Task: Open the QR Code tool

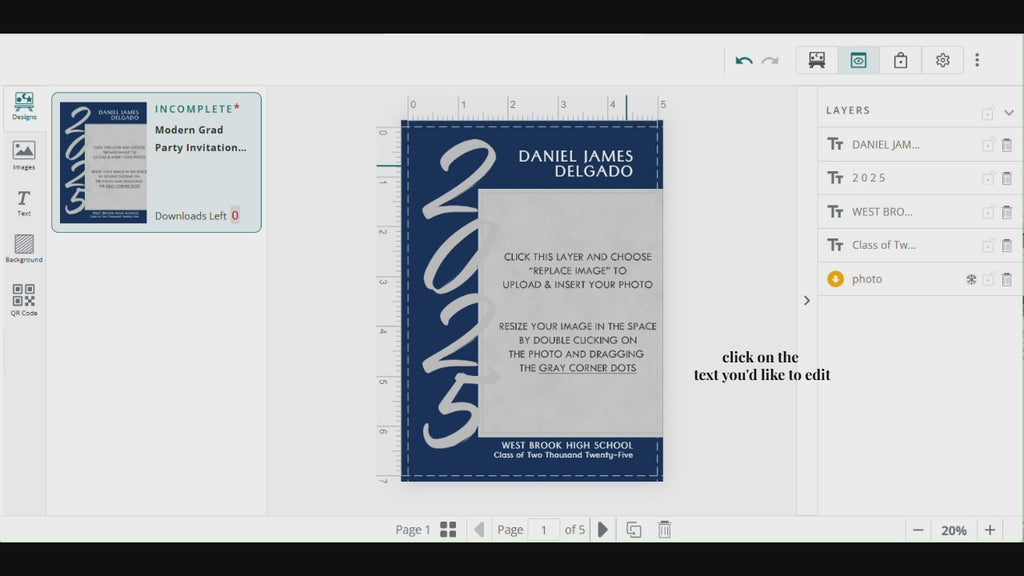Action: 23,299
